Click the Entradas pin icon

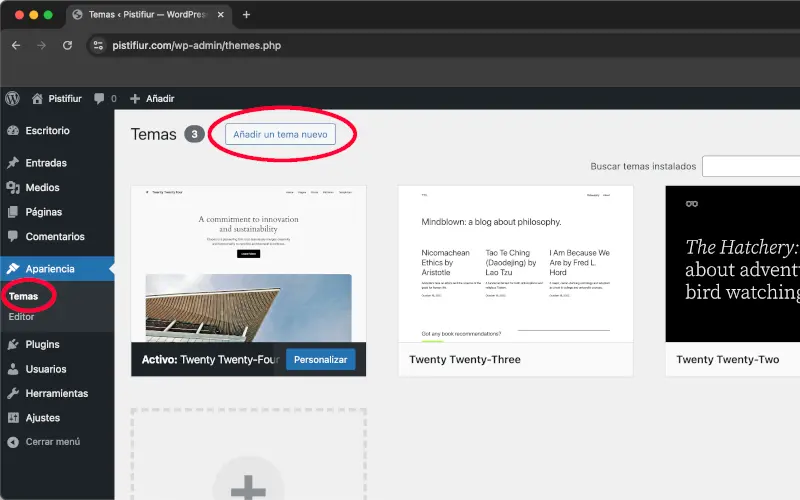click(x=13, y=163)
